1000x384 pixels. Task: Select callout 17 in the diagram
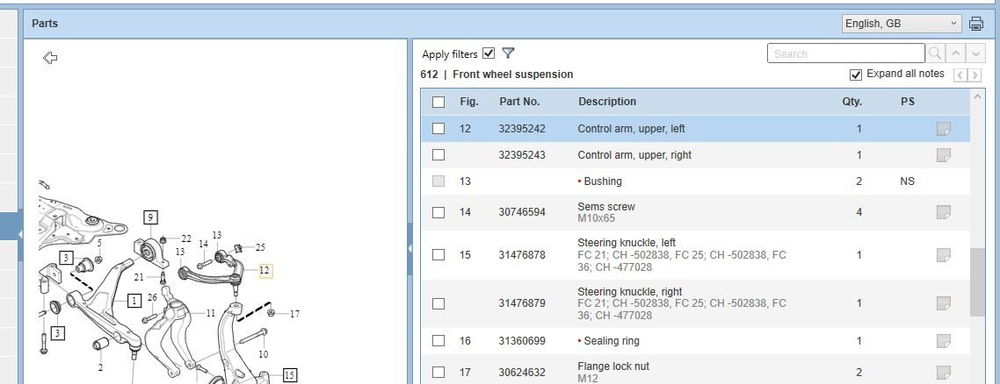click(x=295, y=314)
